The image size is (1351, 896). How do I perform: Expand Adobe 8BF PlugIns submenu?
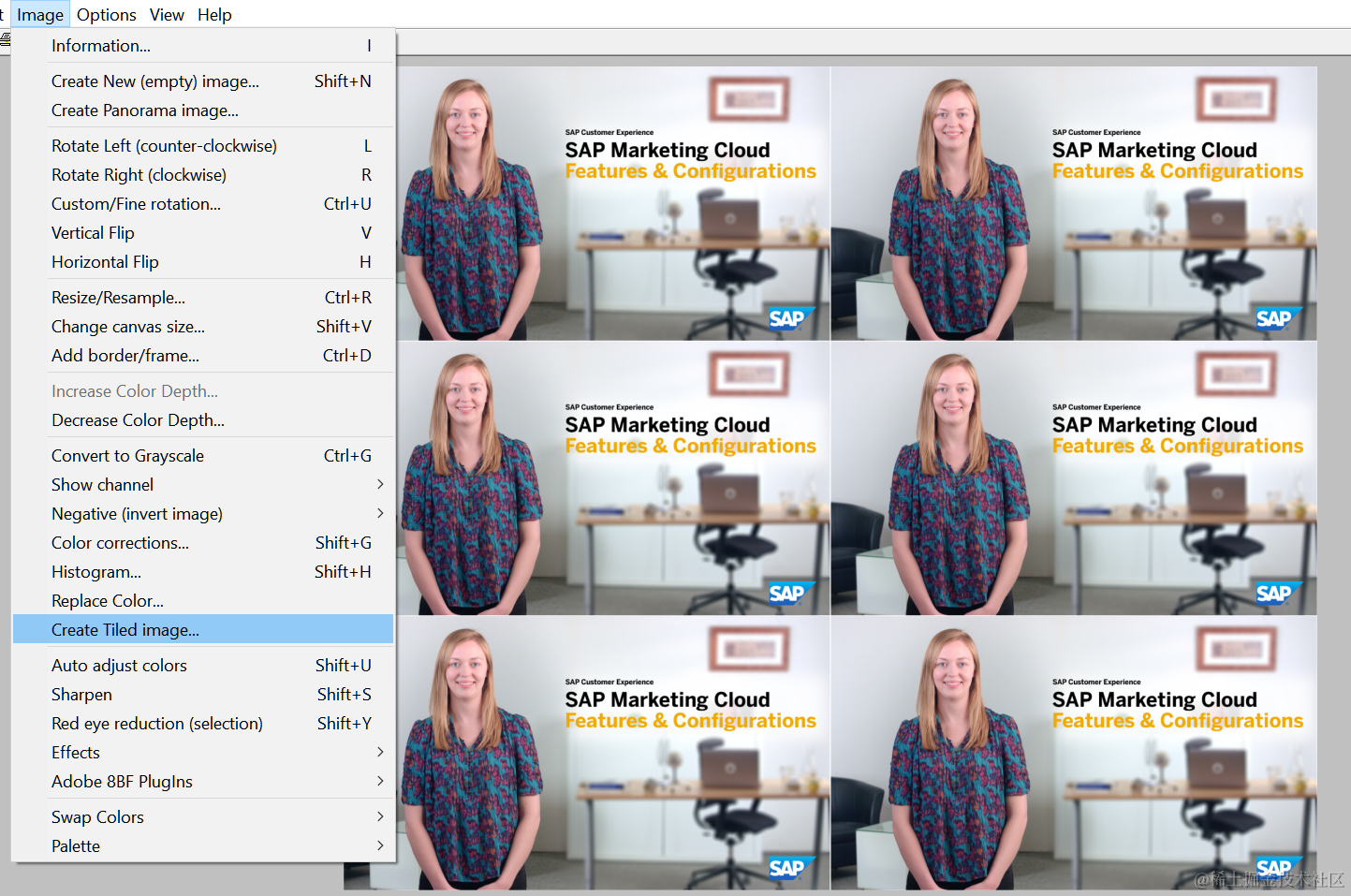203,782
